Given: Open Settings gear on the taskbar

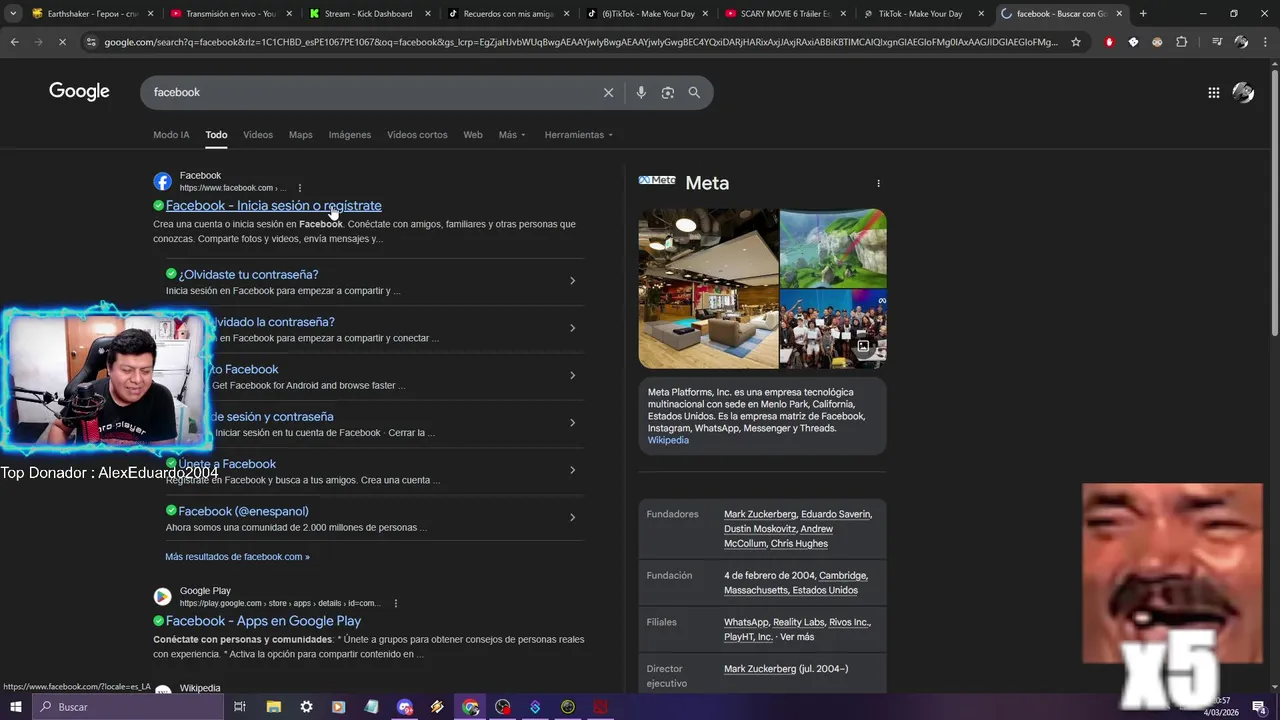Looking at the screenshot, I should pos(306,707).
